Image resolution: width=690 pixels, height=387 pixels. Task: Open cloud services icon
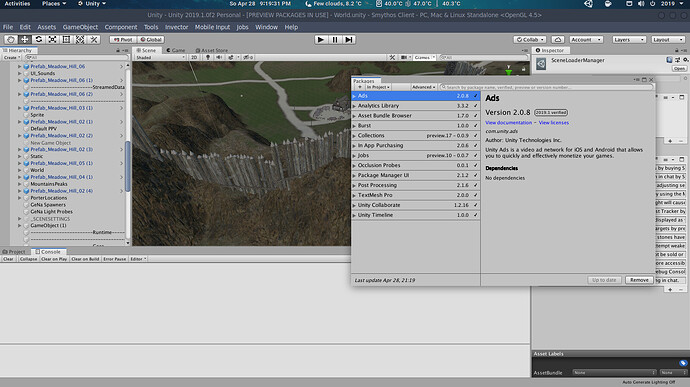[558, 40]
